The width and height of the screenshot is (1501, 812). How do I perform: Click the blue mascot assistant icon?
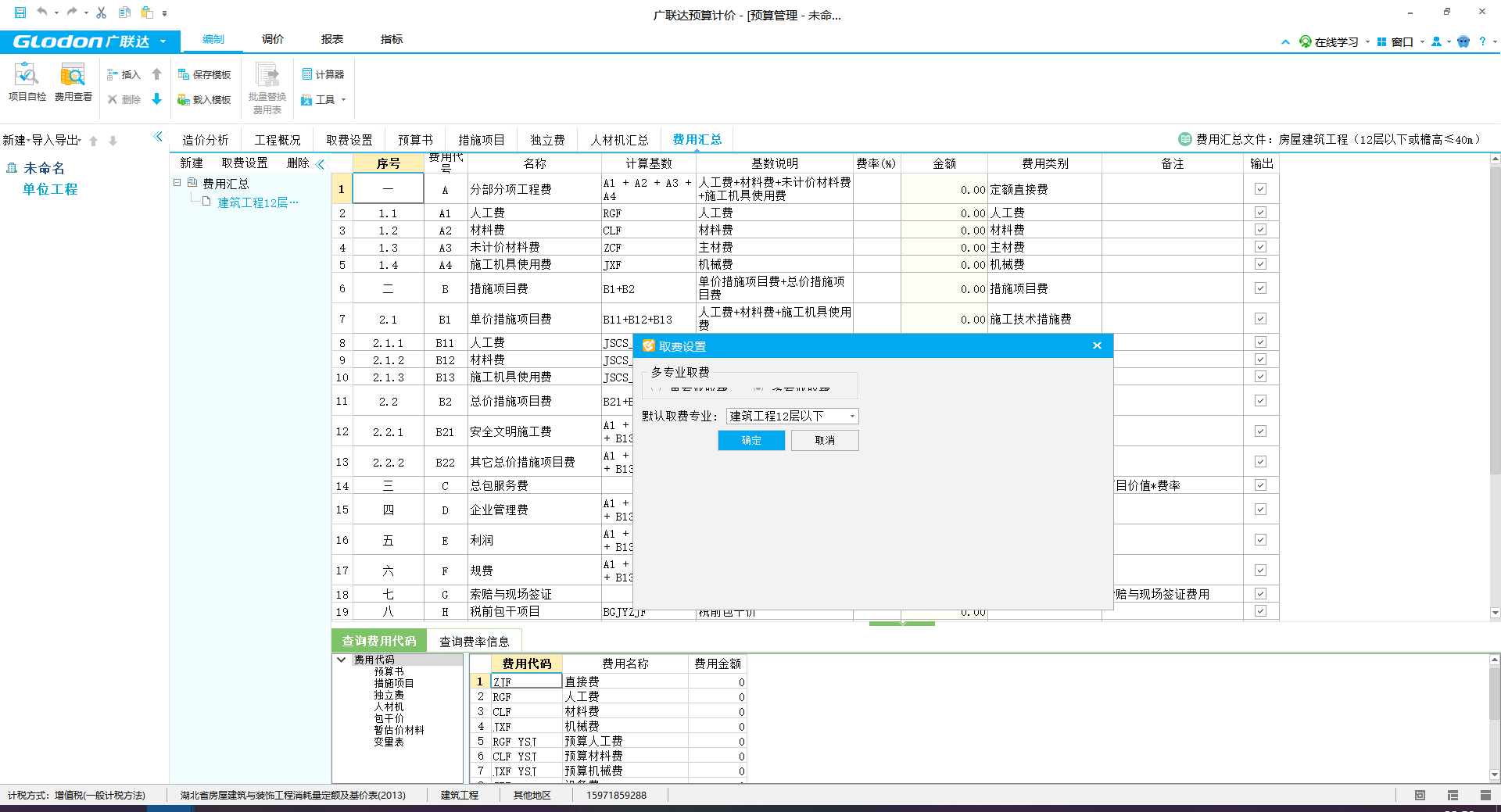tap(1463, 41)
